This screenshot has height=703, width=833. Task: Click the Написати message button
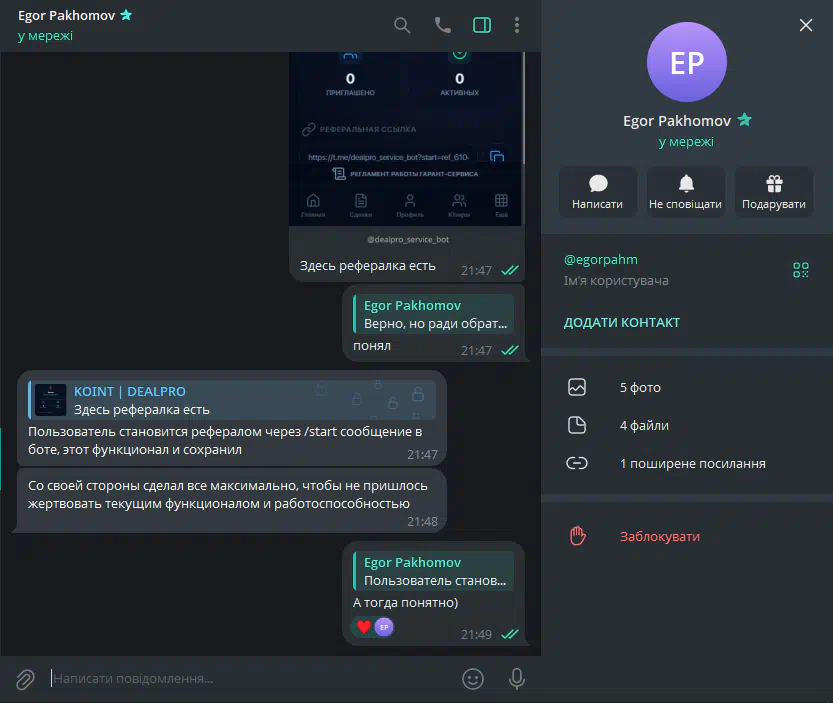pyautogui.click(x=598, y=192)
